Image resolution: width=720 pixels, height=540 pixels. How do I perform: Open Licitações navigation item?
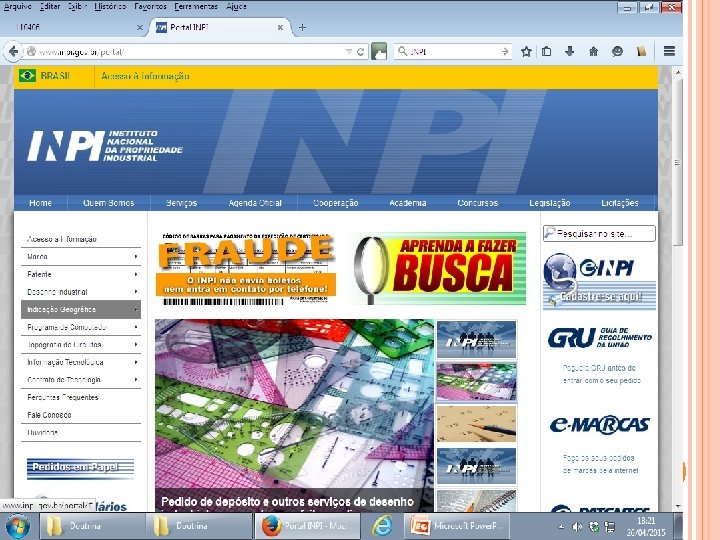(619, 202)
